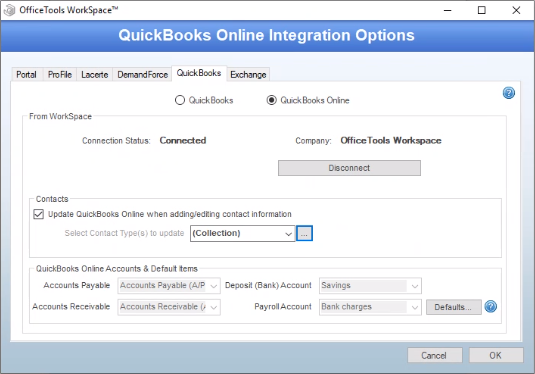Screen dimensions: 535x374
Task: Switch to the DemandForce tab
Action: [x=143, y=74]
